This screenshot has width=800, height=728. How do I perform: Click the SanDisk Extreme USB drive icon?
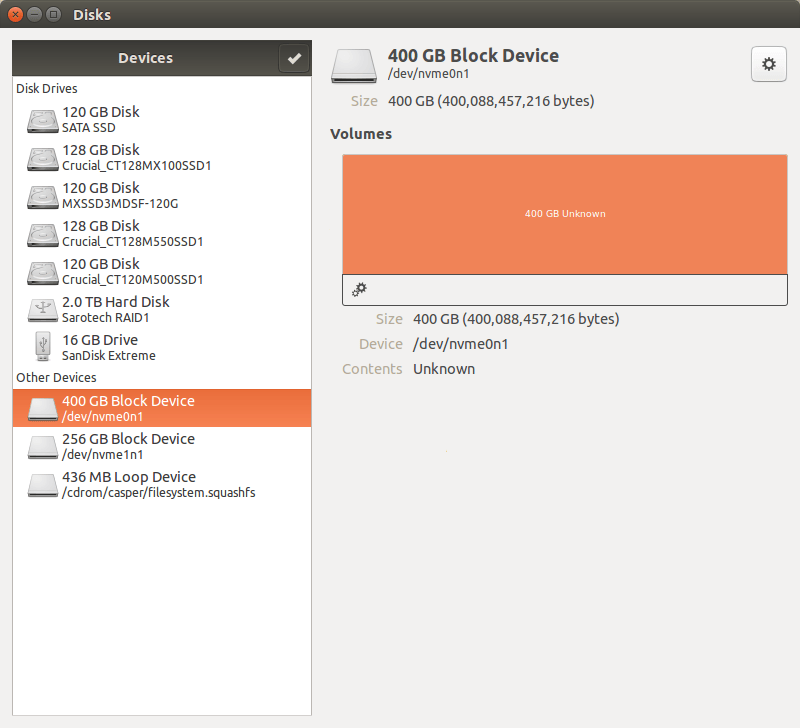[43, 347]
